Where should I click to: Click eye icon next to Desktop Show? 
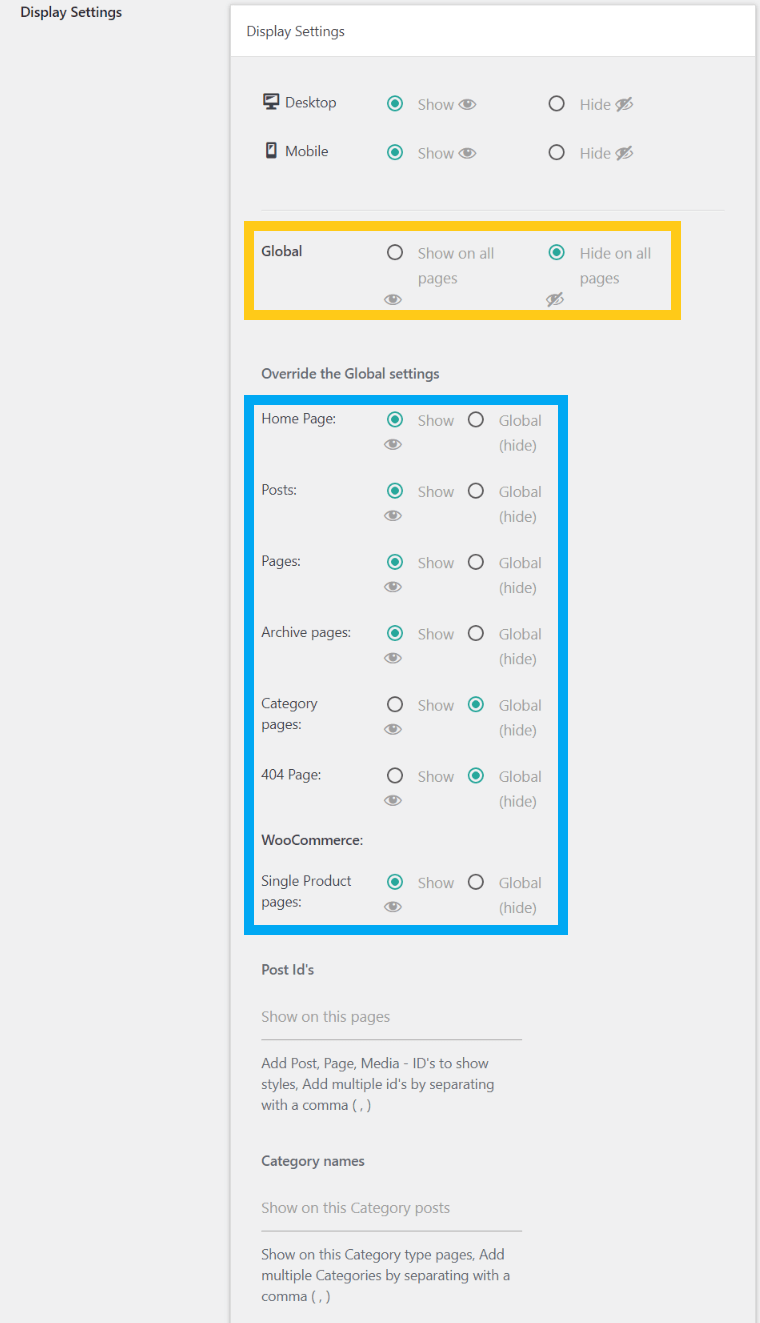point(467,104)
